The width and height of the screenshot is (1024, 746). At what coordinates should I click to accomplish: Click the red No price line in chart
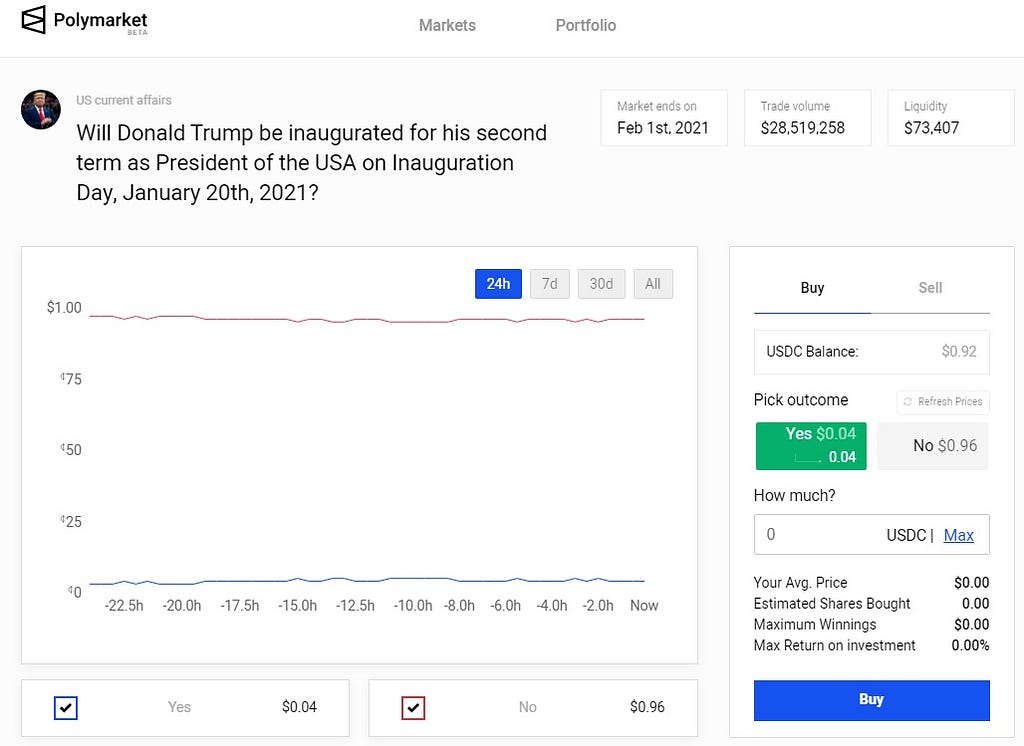366,319
